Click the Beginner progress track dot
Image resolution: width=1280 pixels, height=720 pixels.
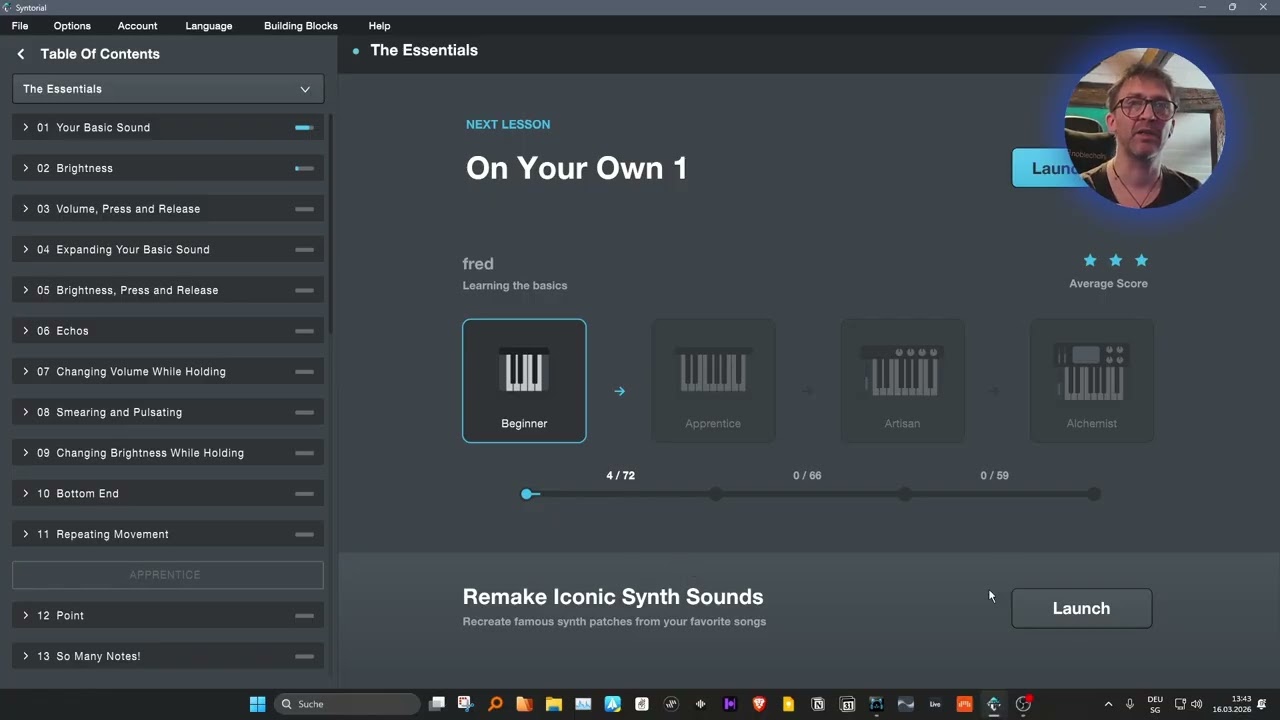pyautogui.click(x=527, y=494)
